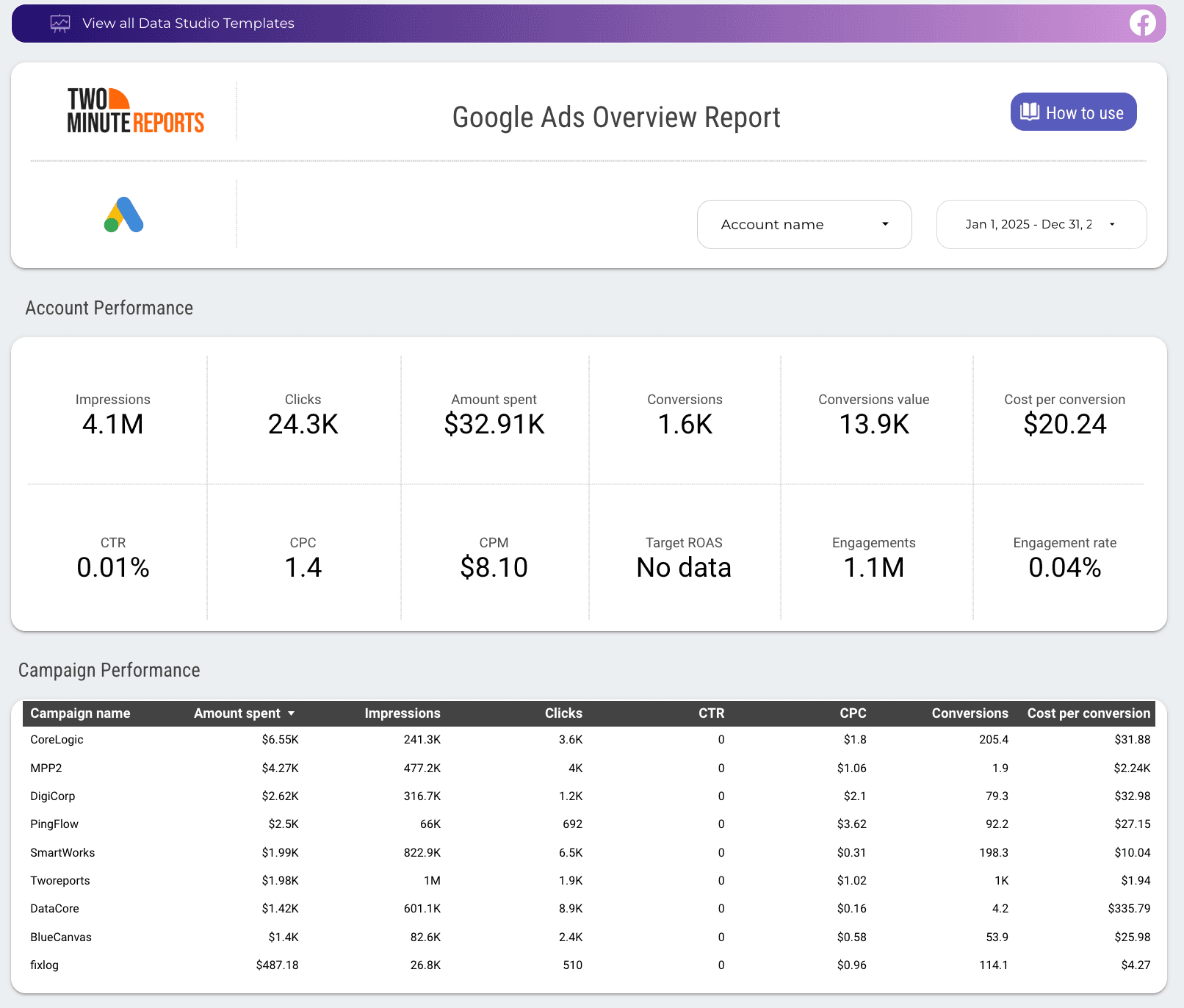1184x1008 pixels.
Task: Click the Two Minute Reports logo
Action: click(x=134, y=110)
